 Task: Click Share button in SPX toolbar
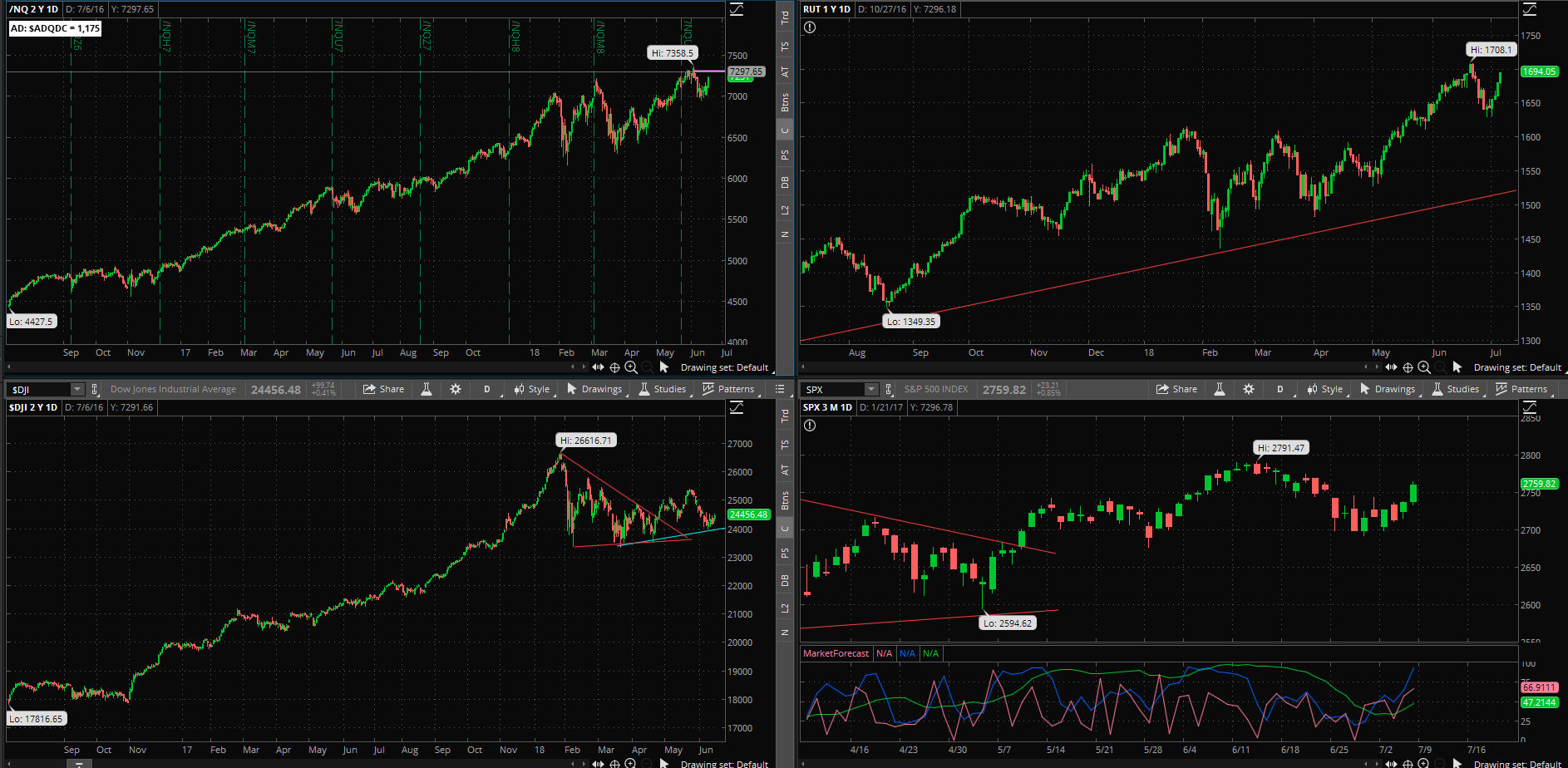(1176, 389)
